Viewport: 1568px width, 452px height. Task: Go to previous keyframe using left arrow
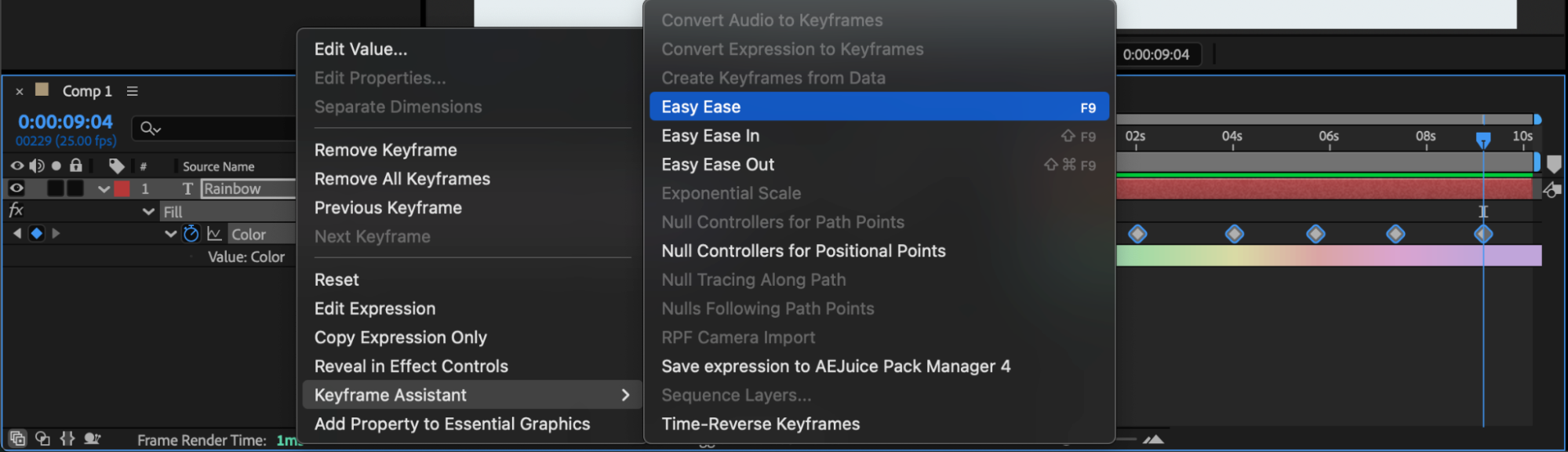(17, 234)
